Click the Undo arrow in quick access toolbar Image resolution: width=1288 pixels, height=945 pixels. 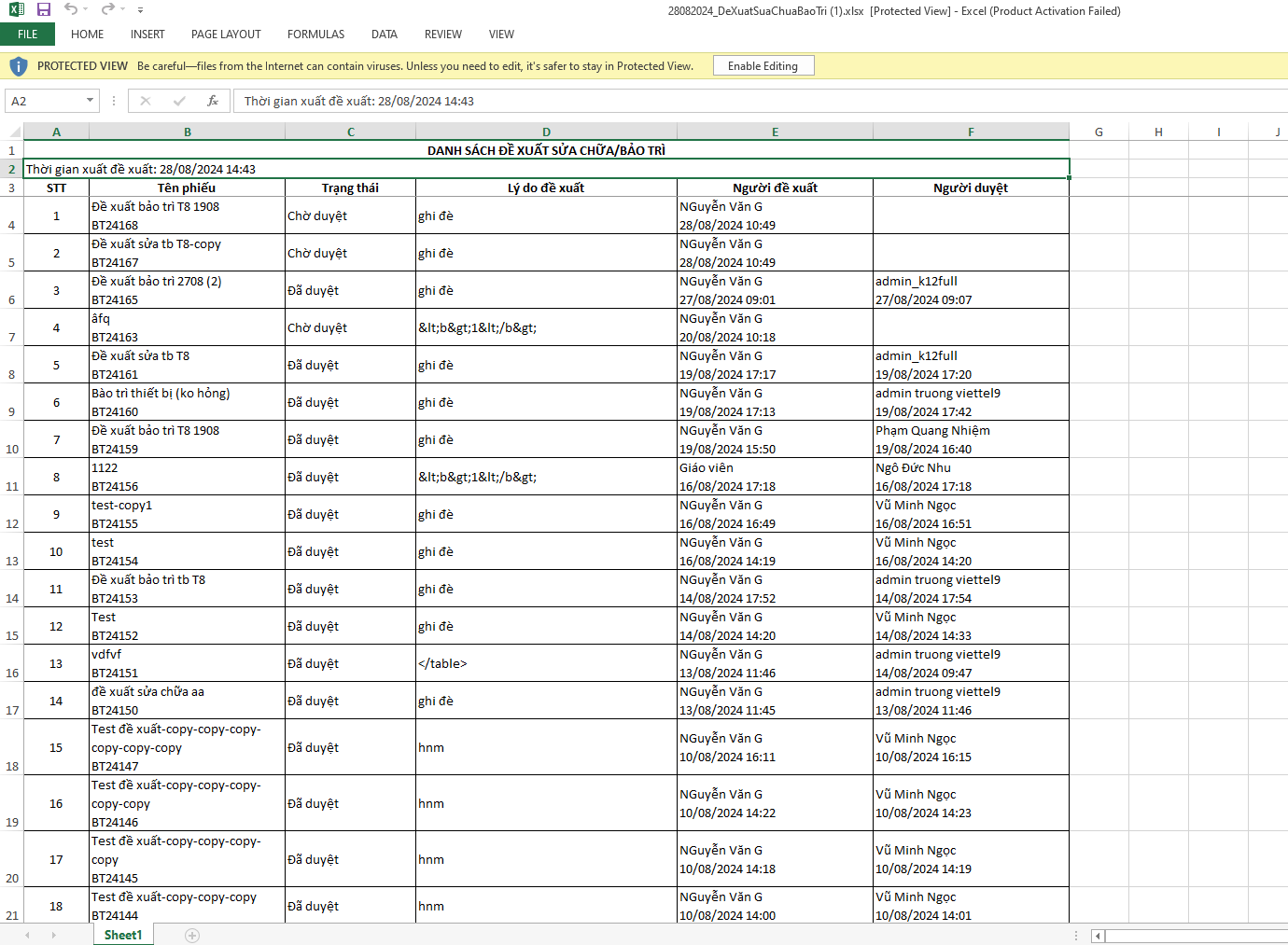point(71,9)
